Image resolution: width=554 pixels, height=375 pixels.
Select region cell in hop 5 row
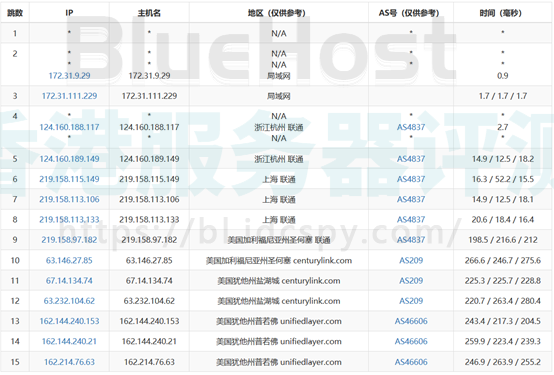point(279,159)
